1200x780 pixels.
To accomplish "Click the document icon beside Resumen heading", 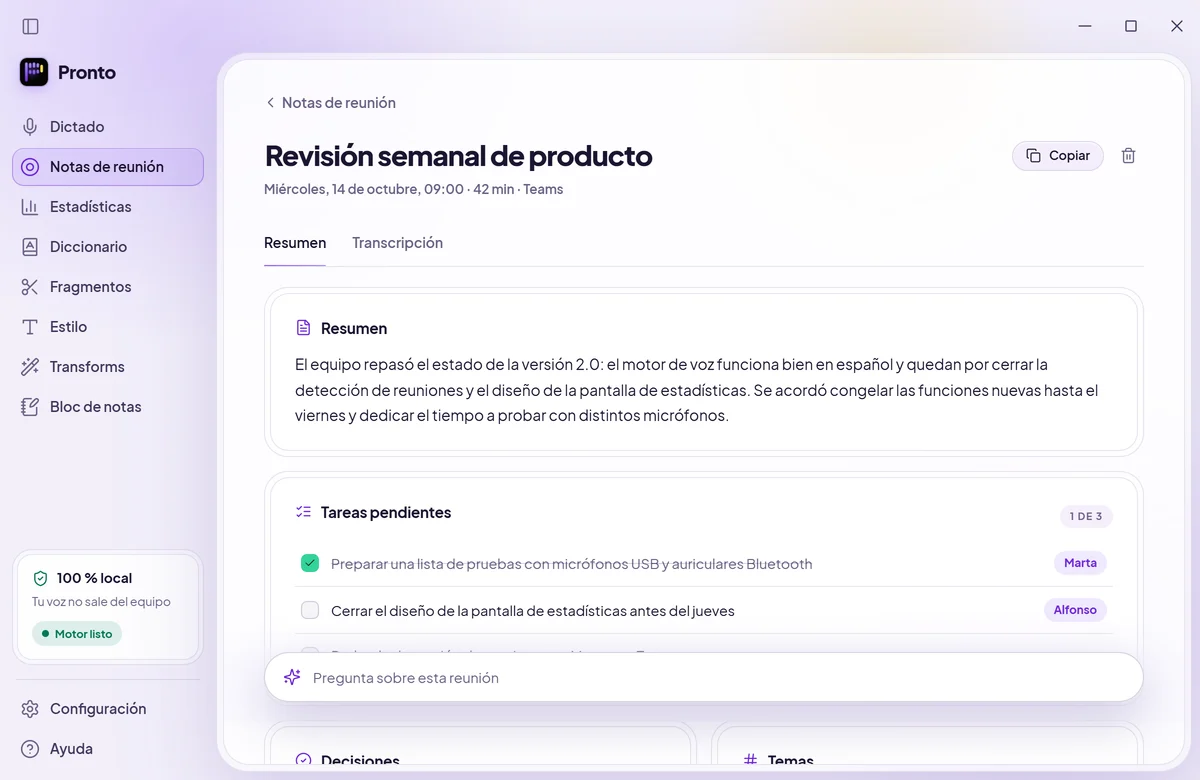I will coord(304,328).
